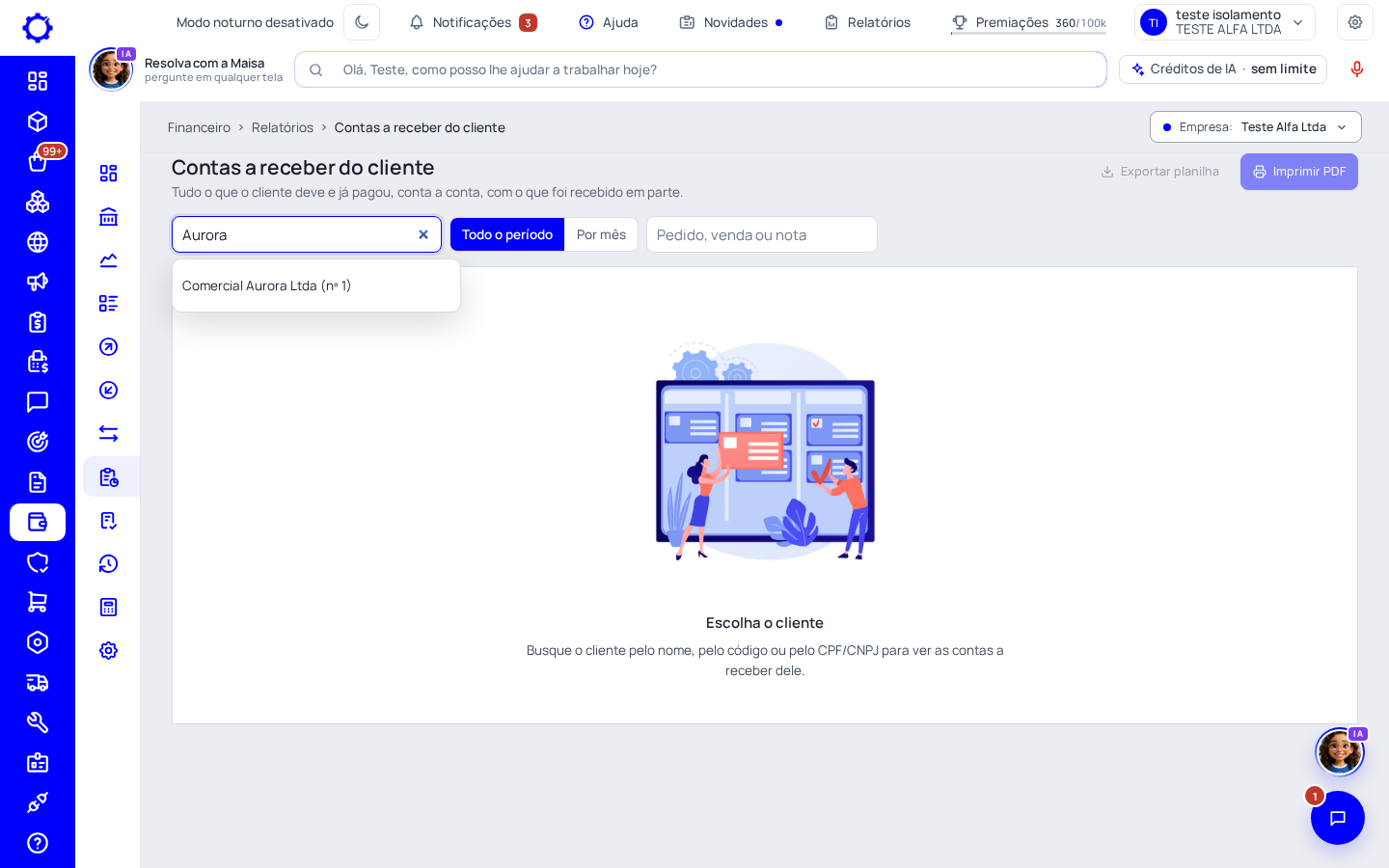Open Premiações progress indicator
Screen dimensions: 1389x868
(x=1028, y=22)
